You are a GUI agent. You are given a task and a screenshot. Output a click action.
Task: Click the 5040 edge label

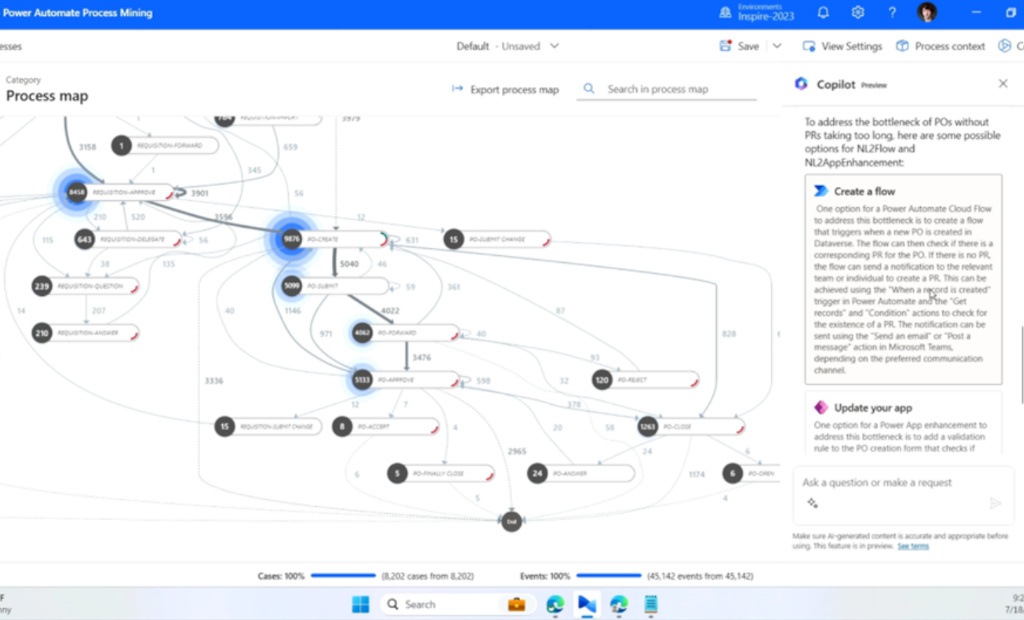[349, 264]
